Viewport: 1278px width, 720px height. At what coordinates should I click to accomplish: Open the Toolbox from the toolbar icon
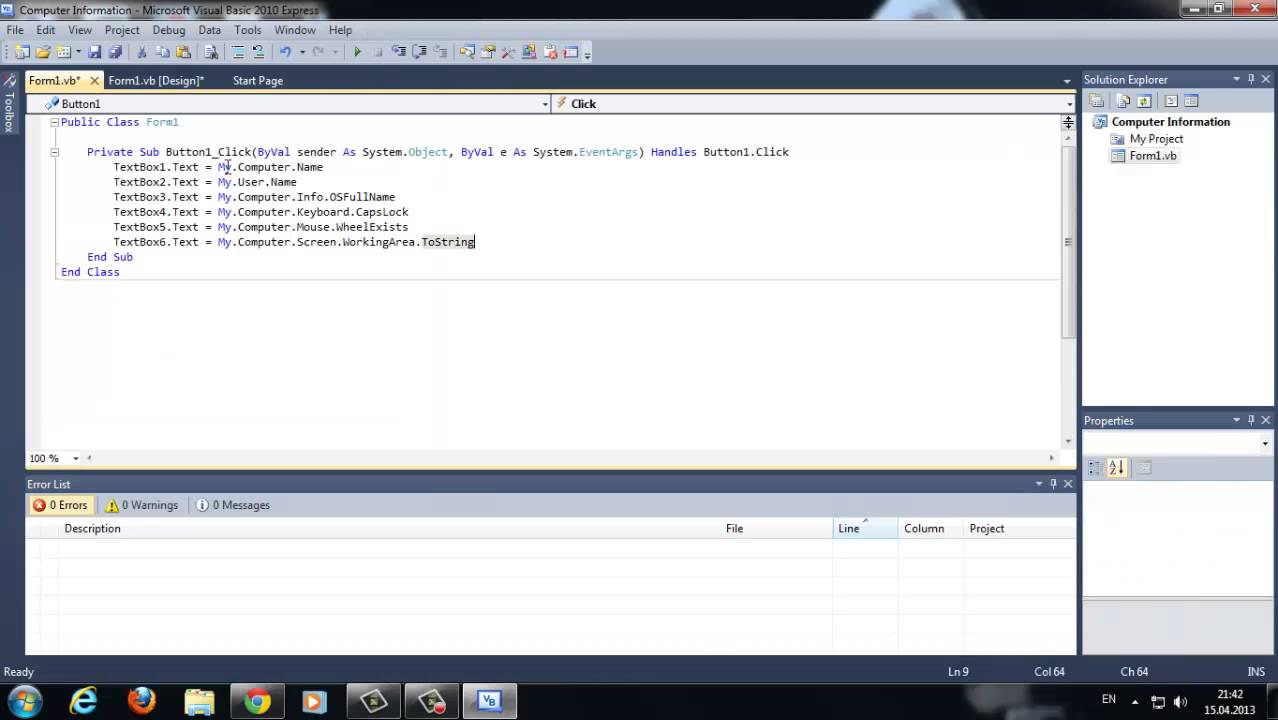tap(508, 52)
